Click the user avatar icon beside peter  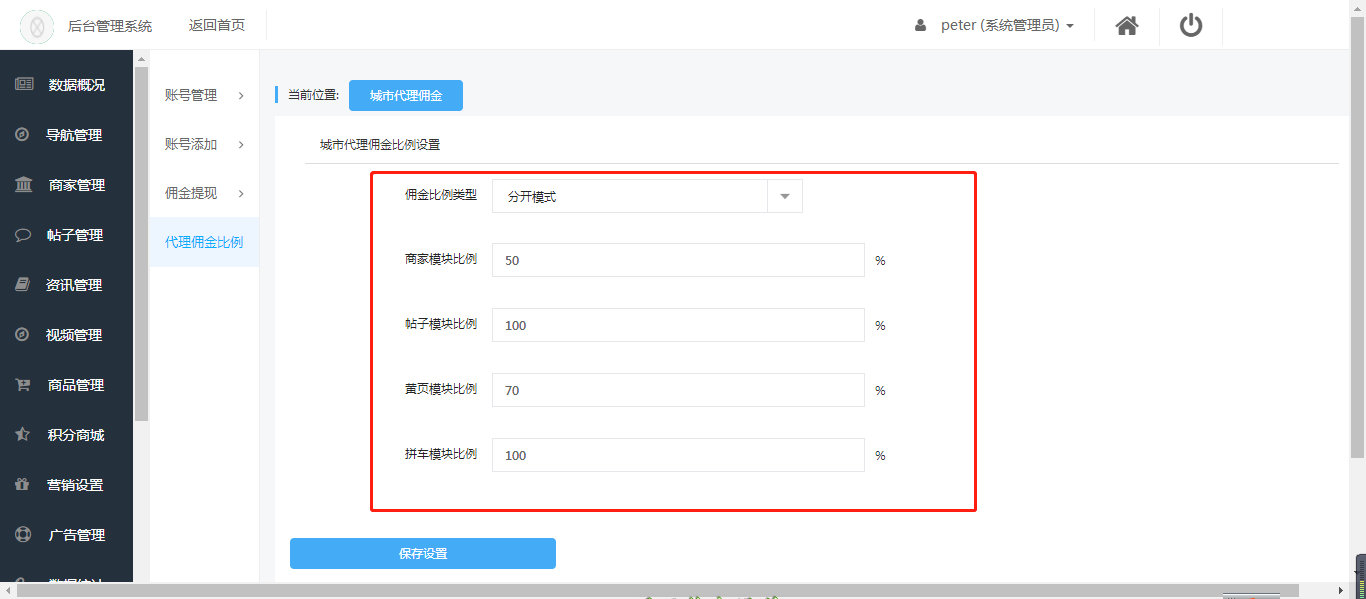pos(920,26)
